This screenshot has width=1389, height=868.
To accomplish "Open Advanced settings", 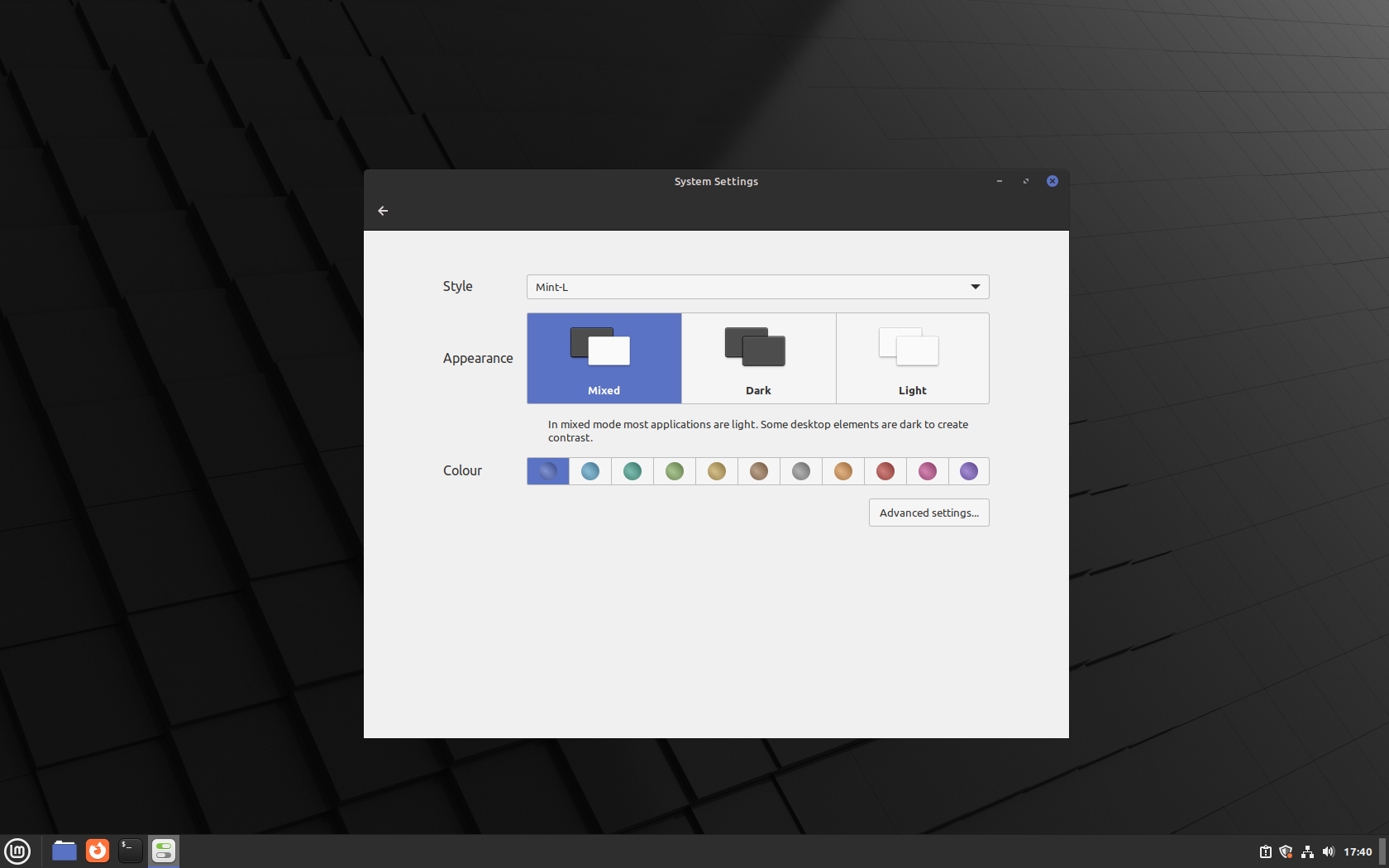I will tap(929, 513).
